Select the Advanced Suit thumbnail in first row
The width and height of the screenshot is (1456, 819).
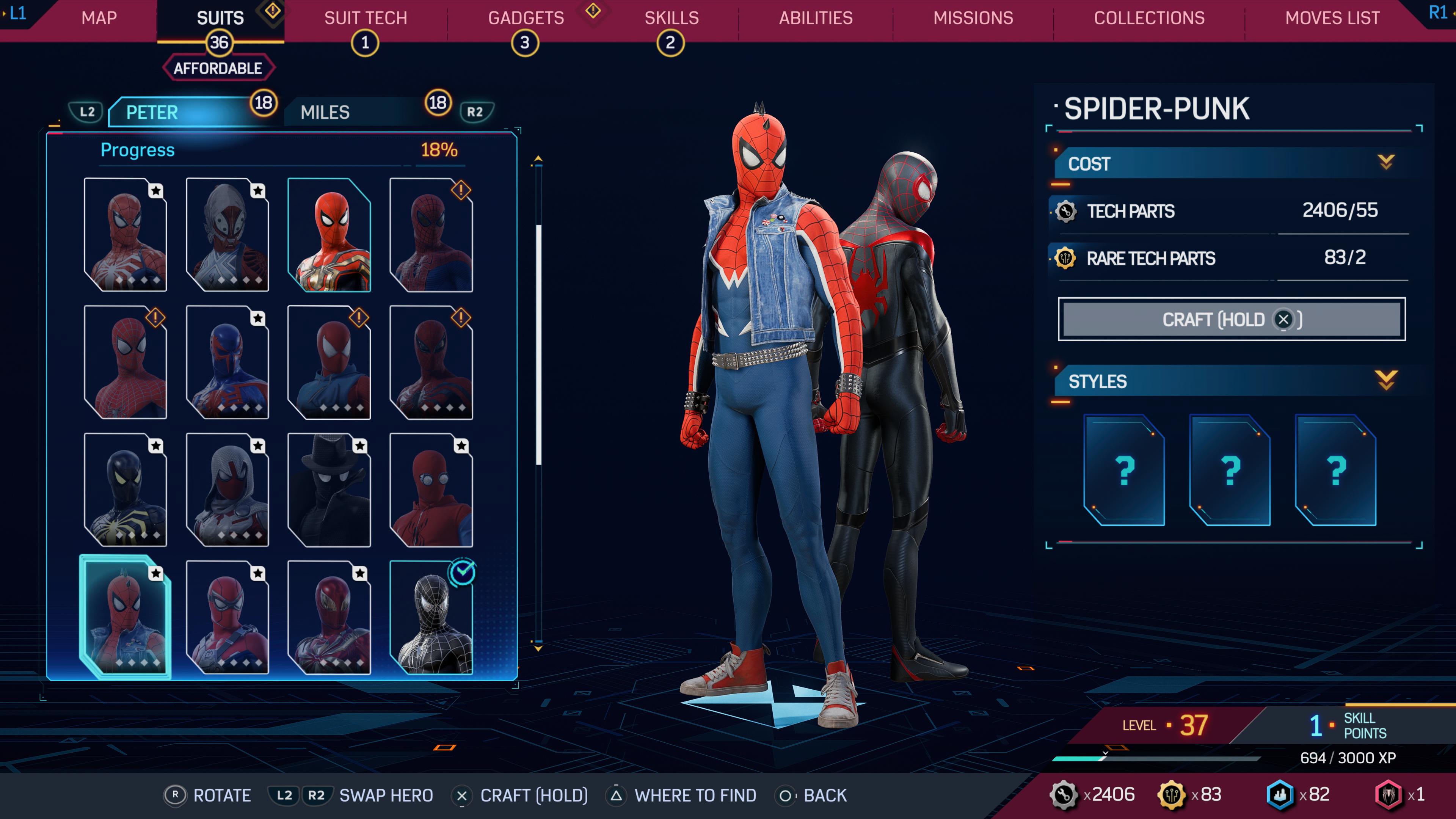pyautogui.click(x=126, y=235)
